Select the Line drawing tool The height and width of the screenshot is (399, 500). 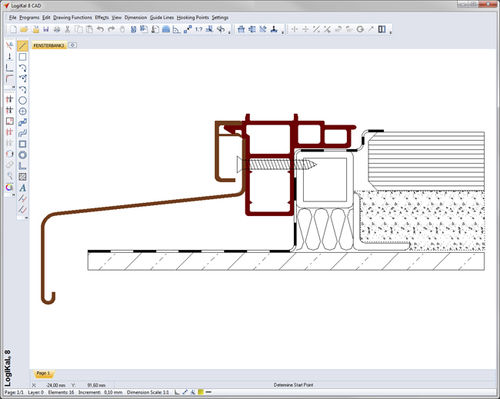22,46
